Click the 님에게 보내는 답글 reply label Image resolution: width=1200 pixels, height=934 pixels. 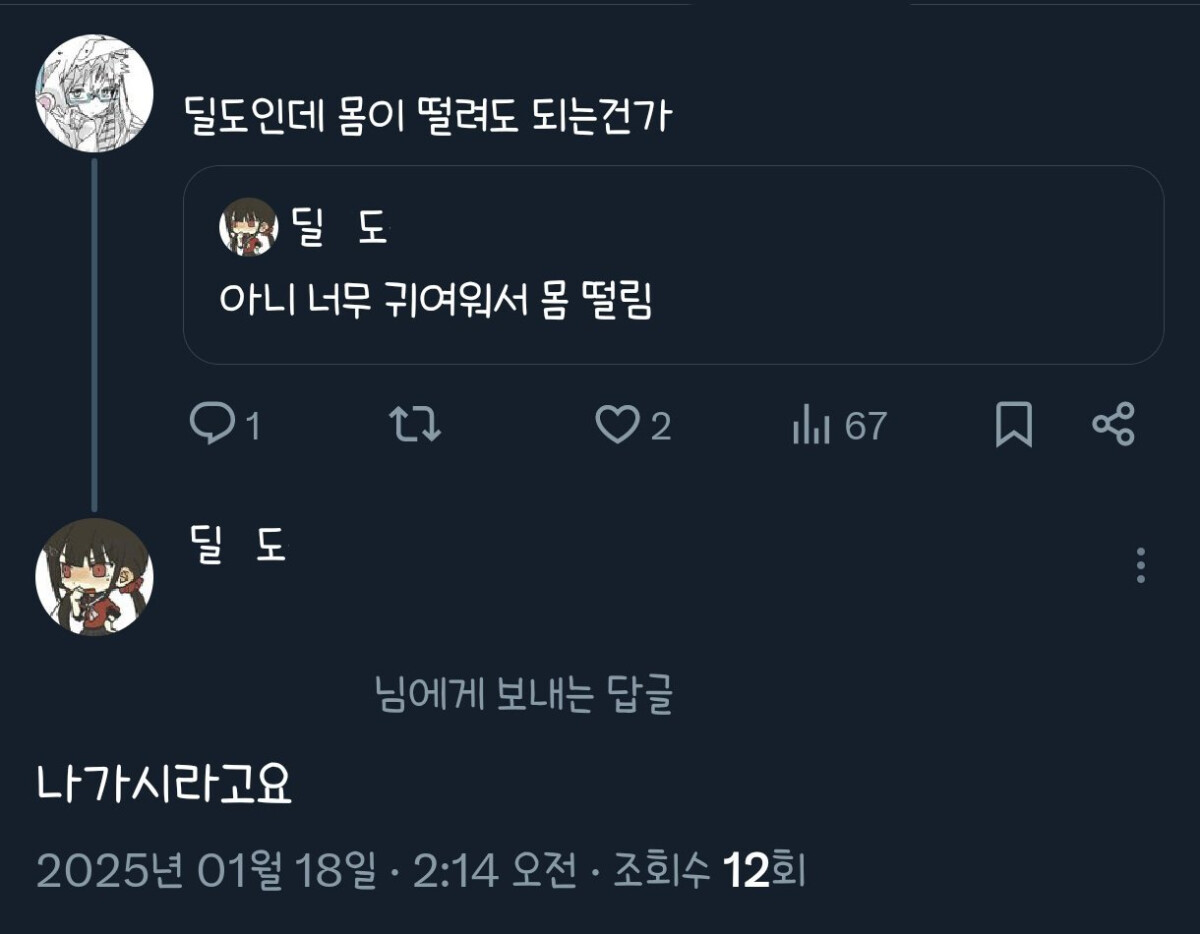523,695
